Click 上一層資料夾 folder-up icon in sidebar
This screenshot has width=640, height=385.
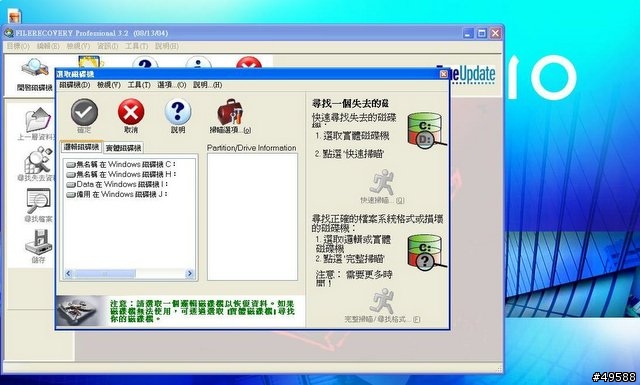38,120
